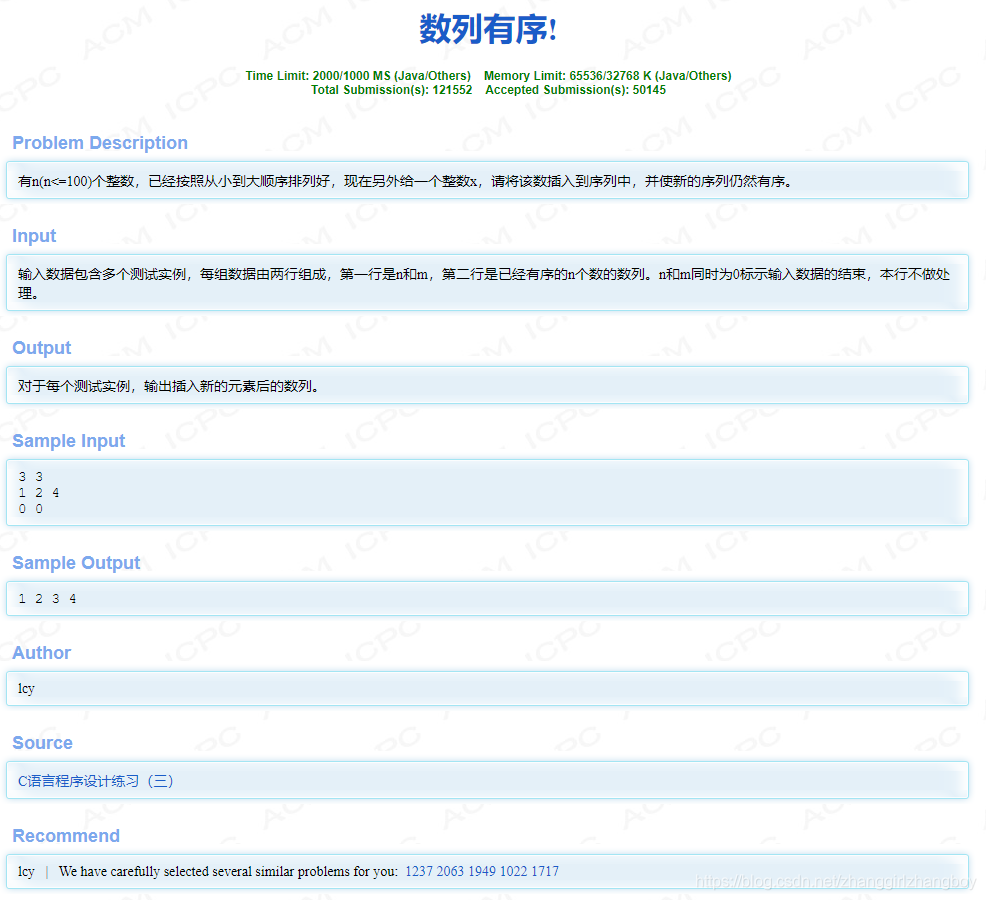Click the author name lcy
986x900 pixels.
point(26,688)
